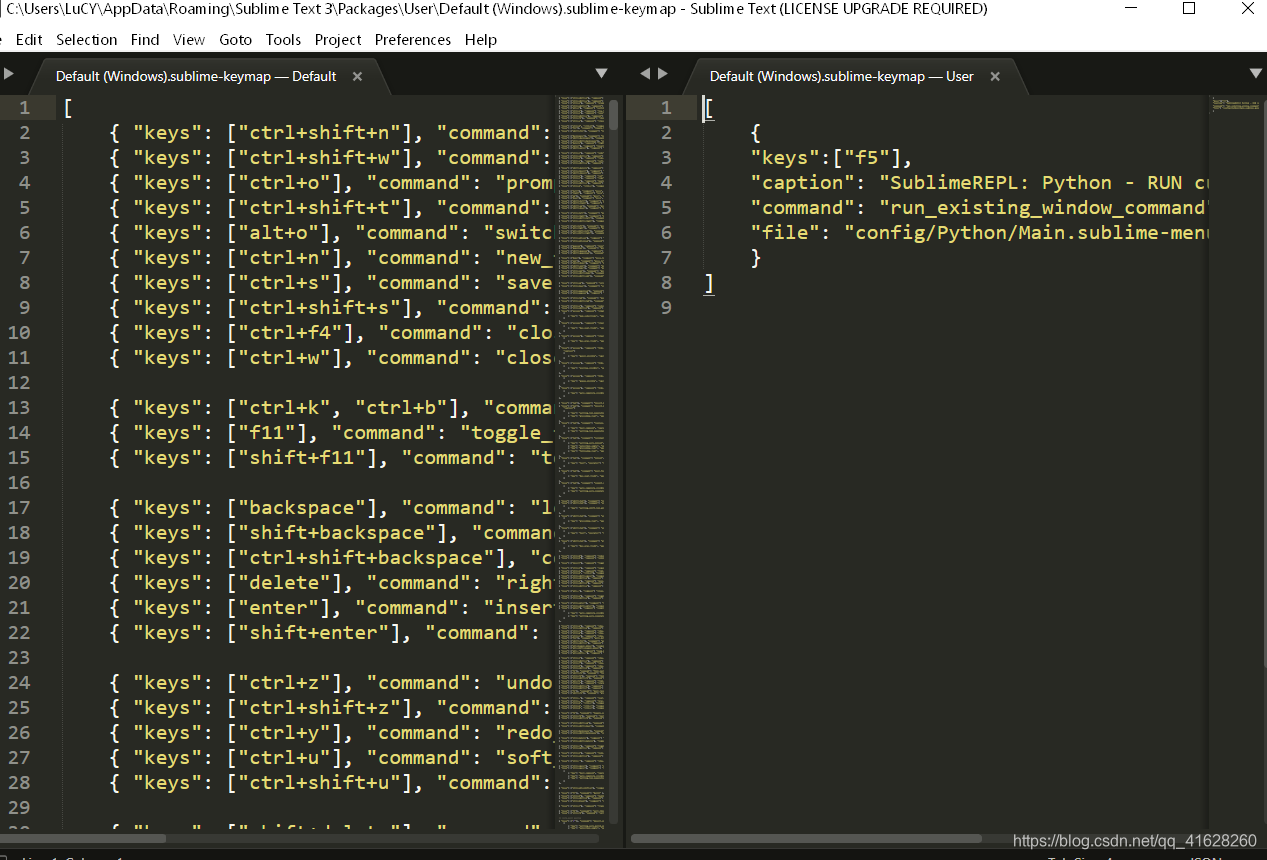Minimize the Sublime Text window

[1133, 9]
